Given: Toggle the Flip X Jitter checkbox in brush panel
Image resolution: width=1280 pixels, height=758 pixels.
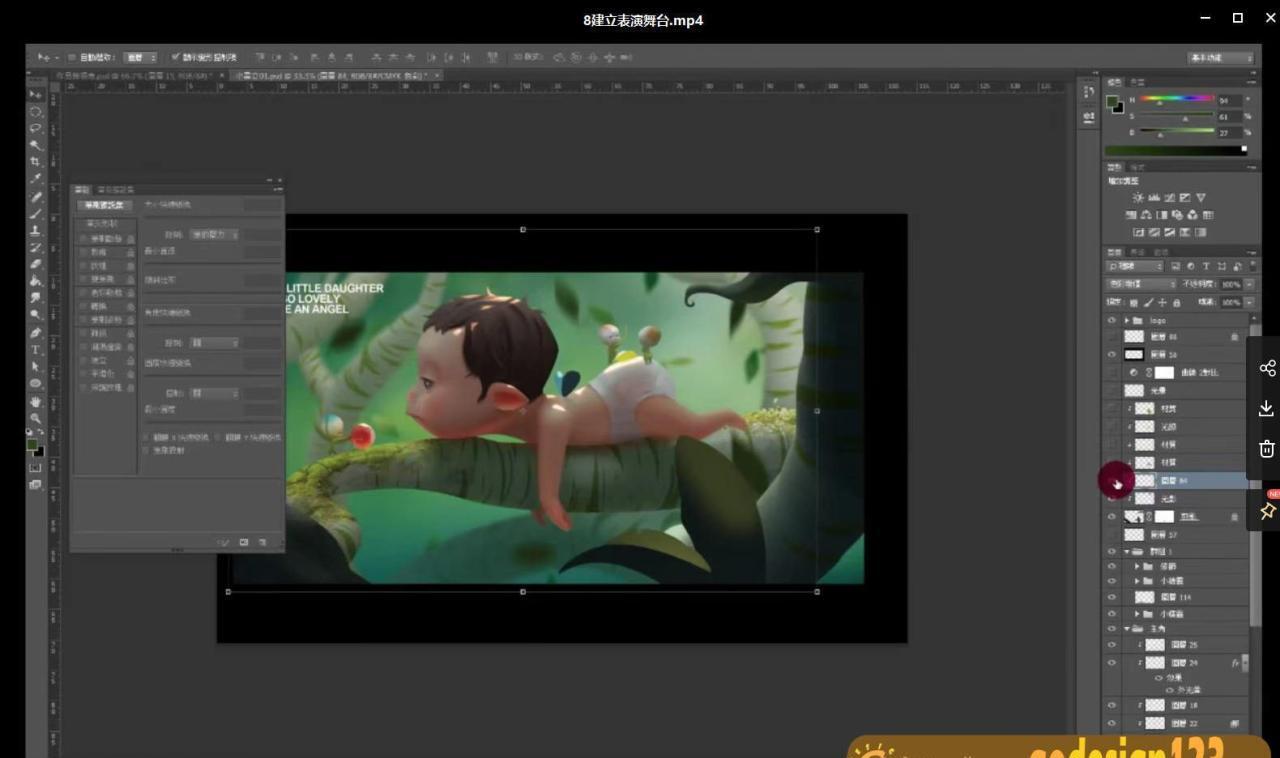Looking at the screenshot, I should click(x=146, y=437).
